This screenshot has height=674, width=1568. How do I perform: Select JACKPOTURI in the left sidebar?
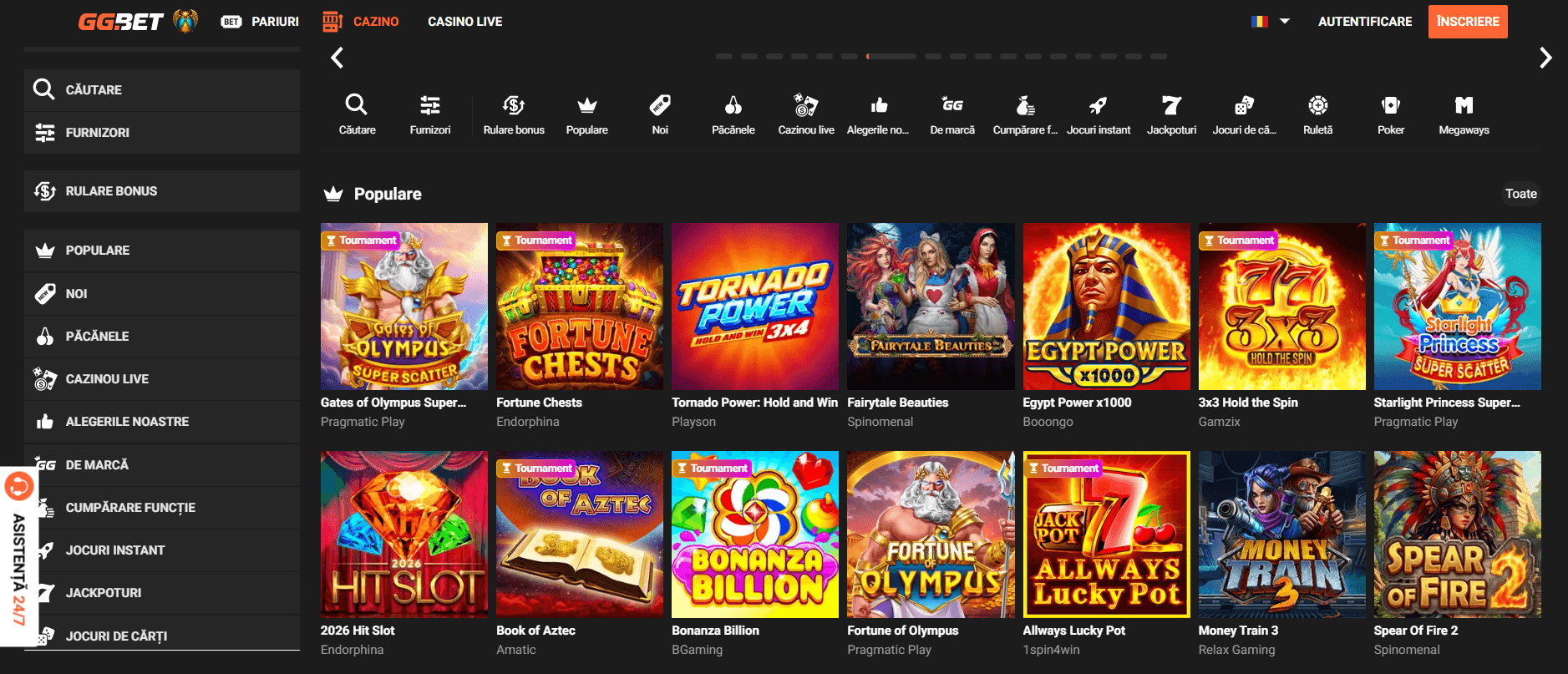pyautogui.click(x=162, y=593)
